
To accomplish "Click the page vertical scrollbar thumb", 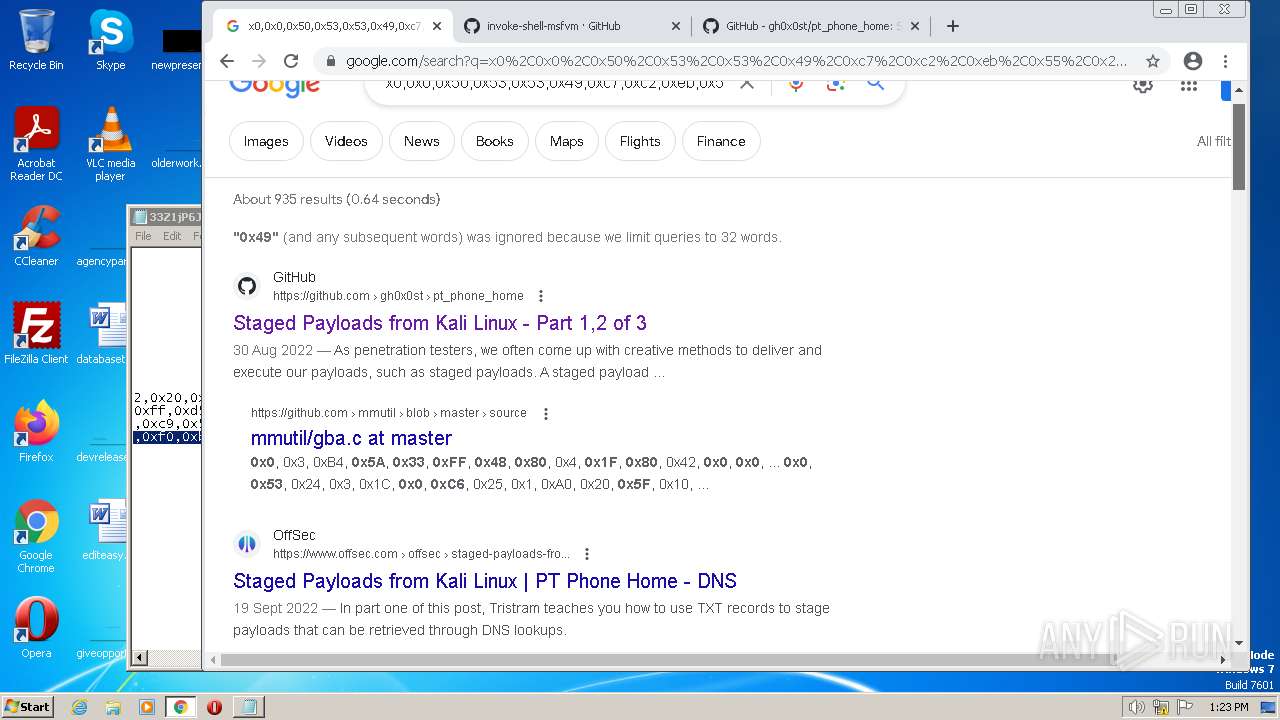I will (x=1239, y=146).
